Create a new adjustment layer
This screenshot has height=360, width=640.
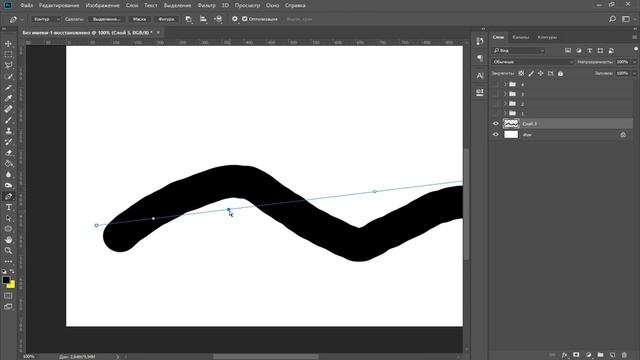point(589,355)
